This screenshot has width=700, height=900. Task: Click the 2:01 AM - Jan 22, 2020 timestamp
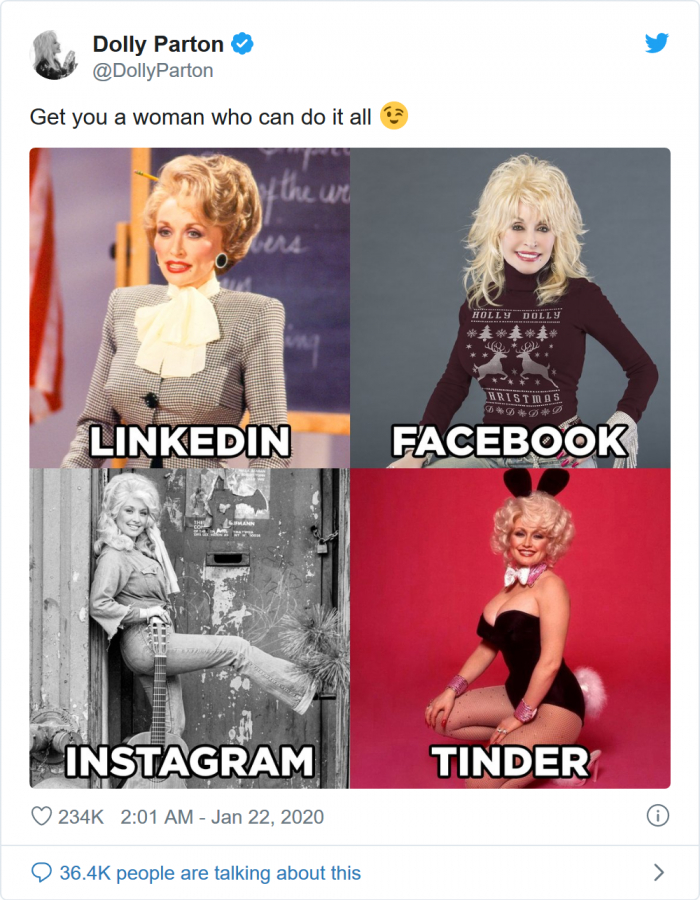point(222,816)
